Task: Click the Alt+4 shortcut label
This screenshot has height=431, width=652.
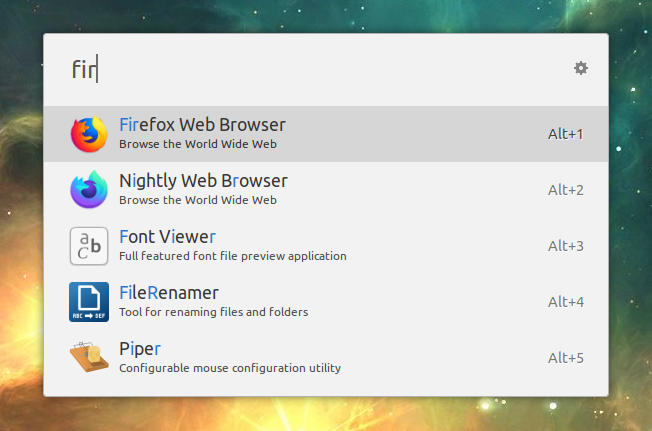Action: click(x=566, y=302)
